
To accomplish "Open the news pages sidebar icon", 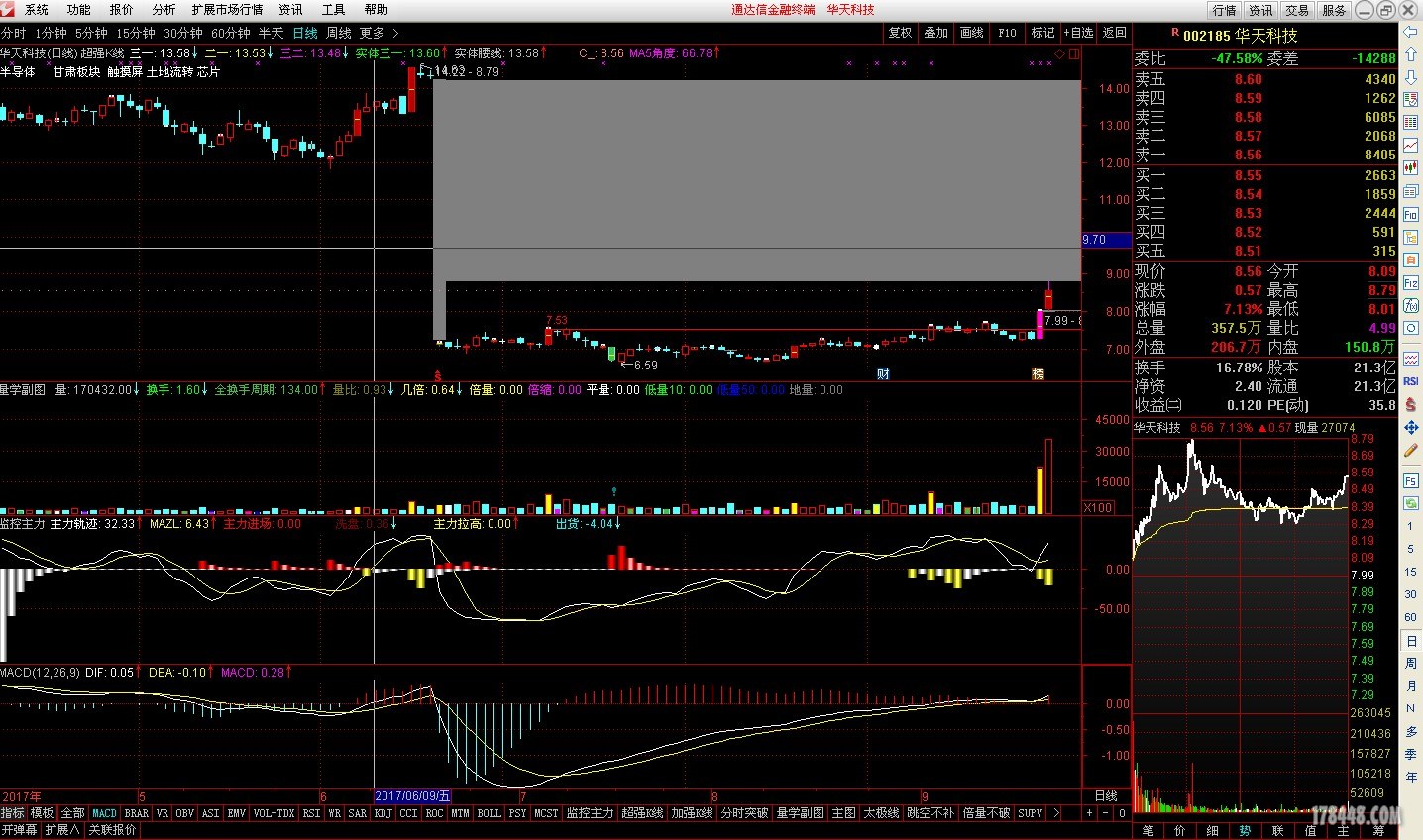I will (1410, 190).
